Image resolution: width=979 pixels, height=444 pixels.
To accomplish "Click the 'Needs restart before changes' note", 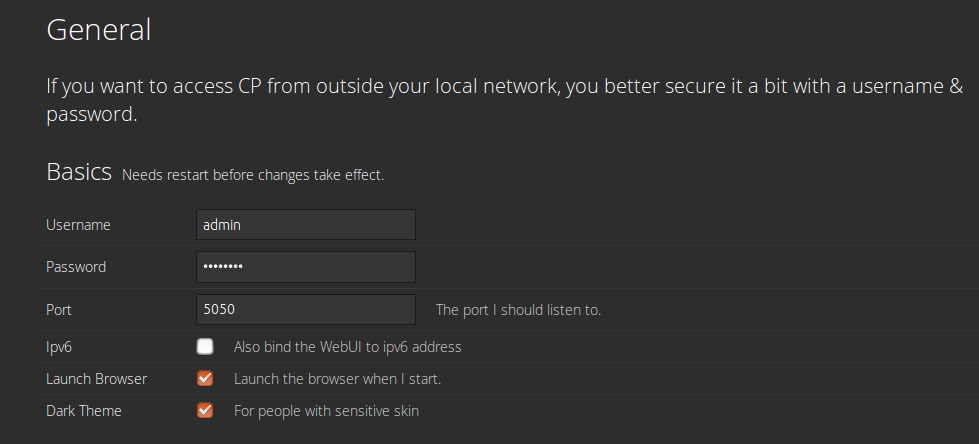I will 253,175.
